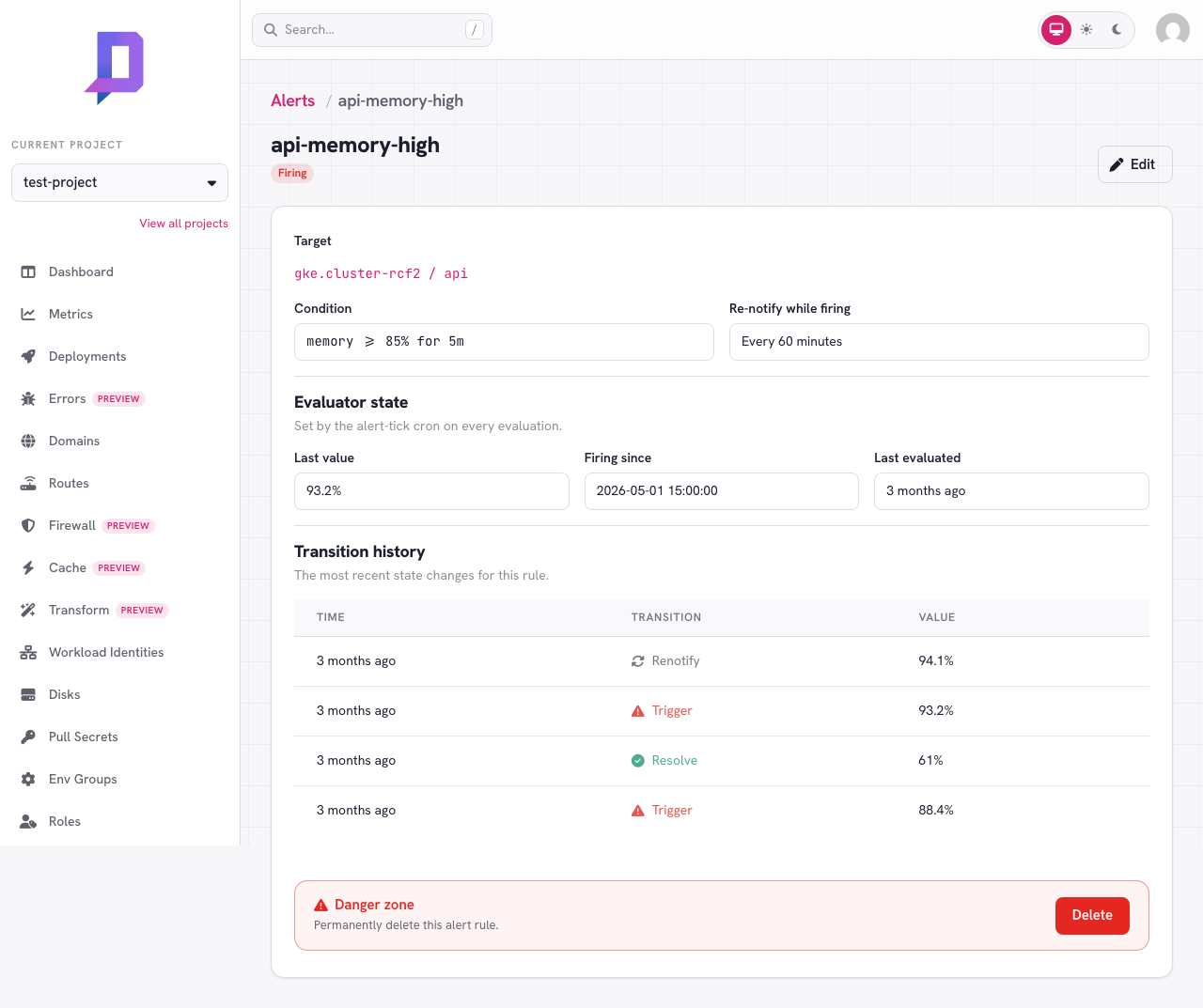Click the Workload Identities network icon
The width and height of the screenshot is (1203, 1008).
[28, 652]
